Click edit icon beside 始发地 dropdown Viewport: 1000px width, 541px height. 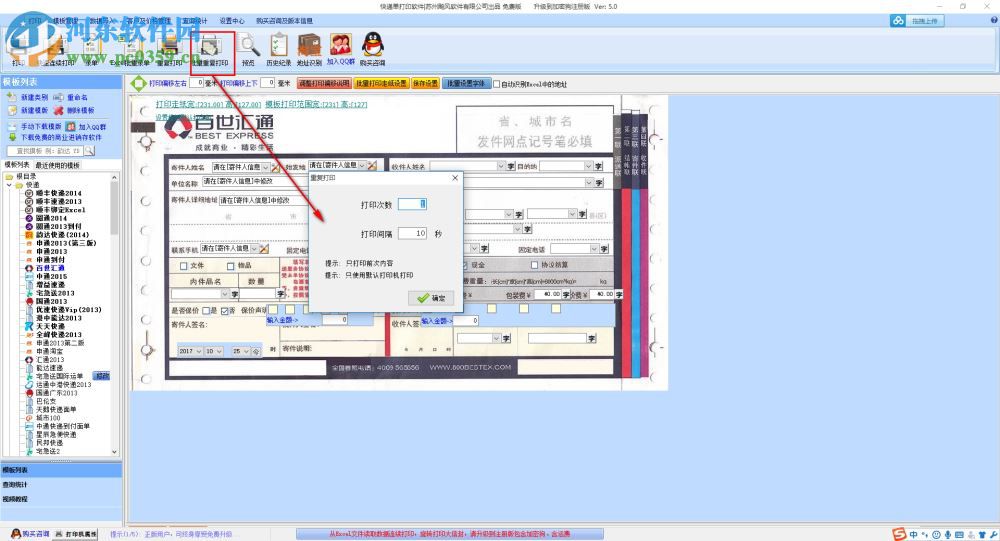pyautogui.click(x=372, y=165)
